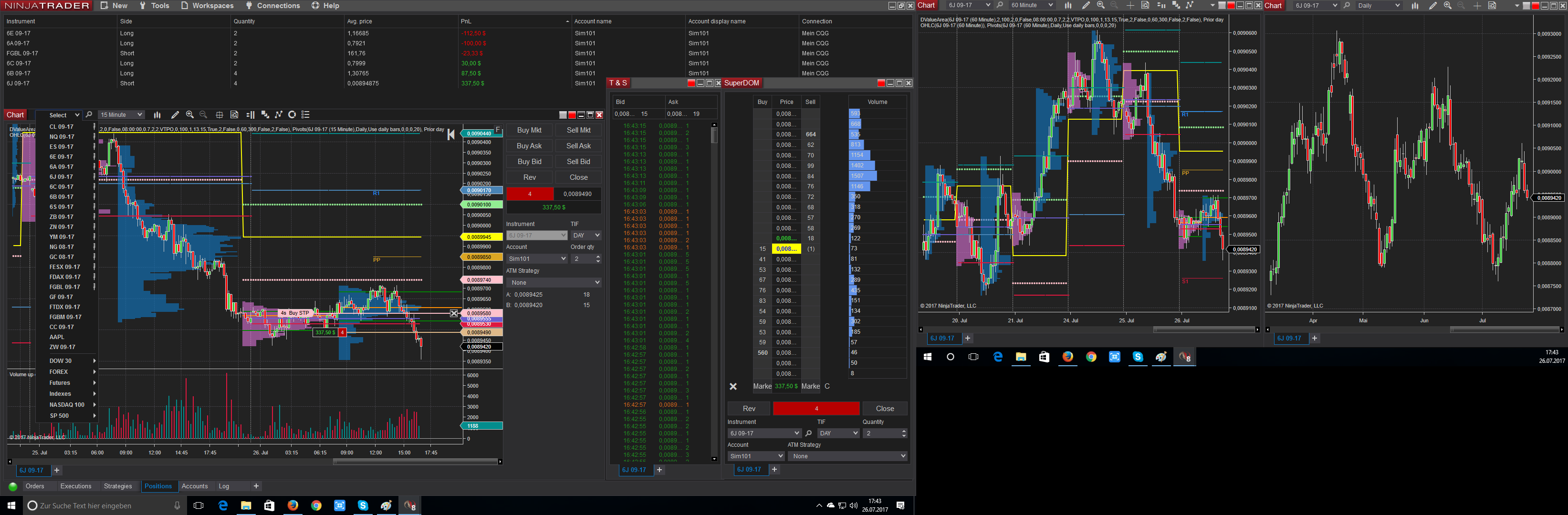Image resolution: width=1568 pixels, height=515 pixels.
Task: Toggle Chart Trader panel in 15 Minute chart
Action: (250, 114)
